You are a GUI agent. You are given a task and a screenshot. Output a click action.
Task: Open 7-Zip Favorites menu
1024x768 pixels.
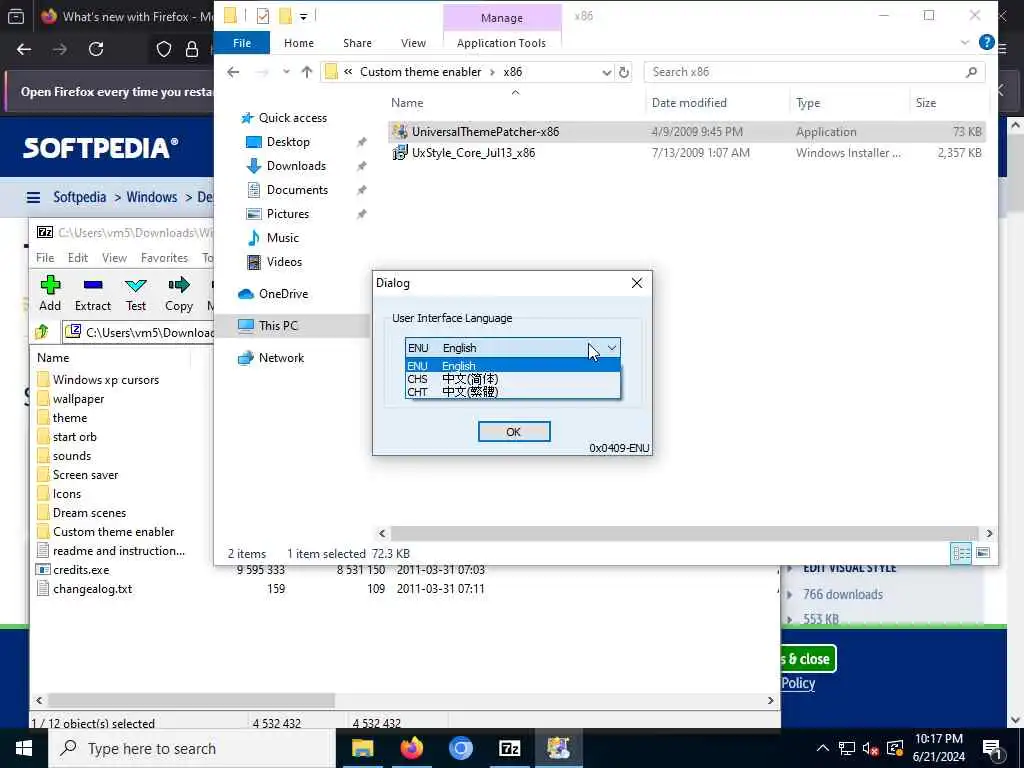[165, 258]
